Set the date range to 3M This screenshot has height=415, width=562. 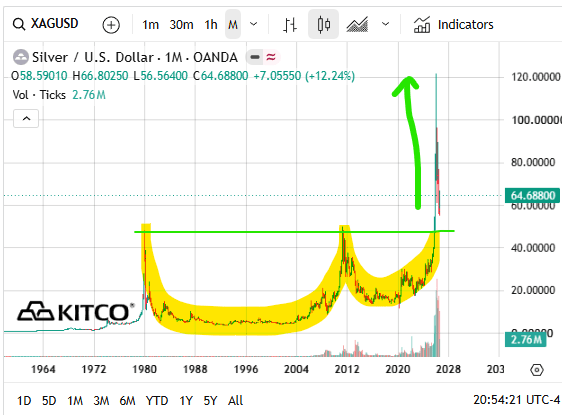[x=101, y=400]
